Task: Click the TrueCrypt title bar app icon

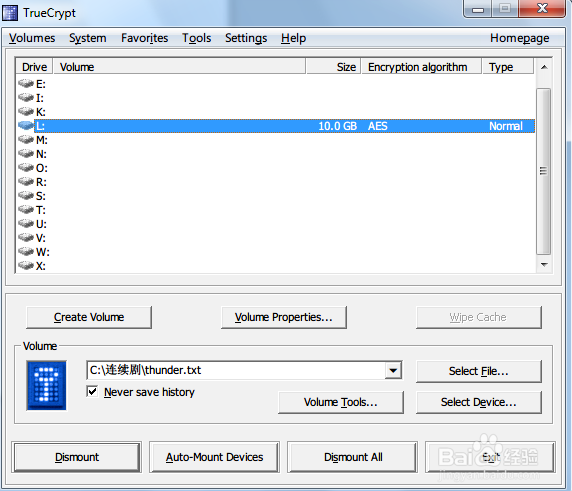Action: click(10, 13)
